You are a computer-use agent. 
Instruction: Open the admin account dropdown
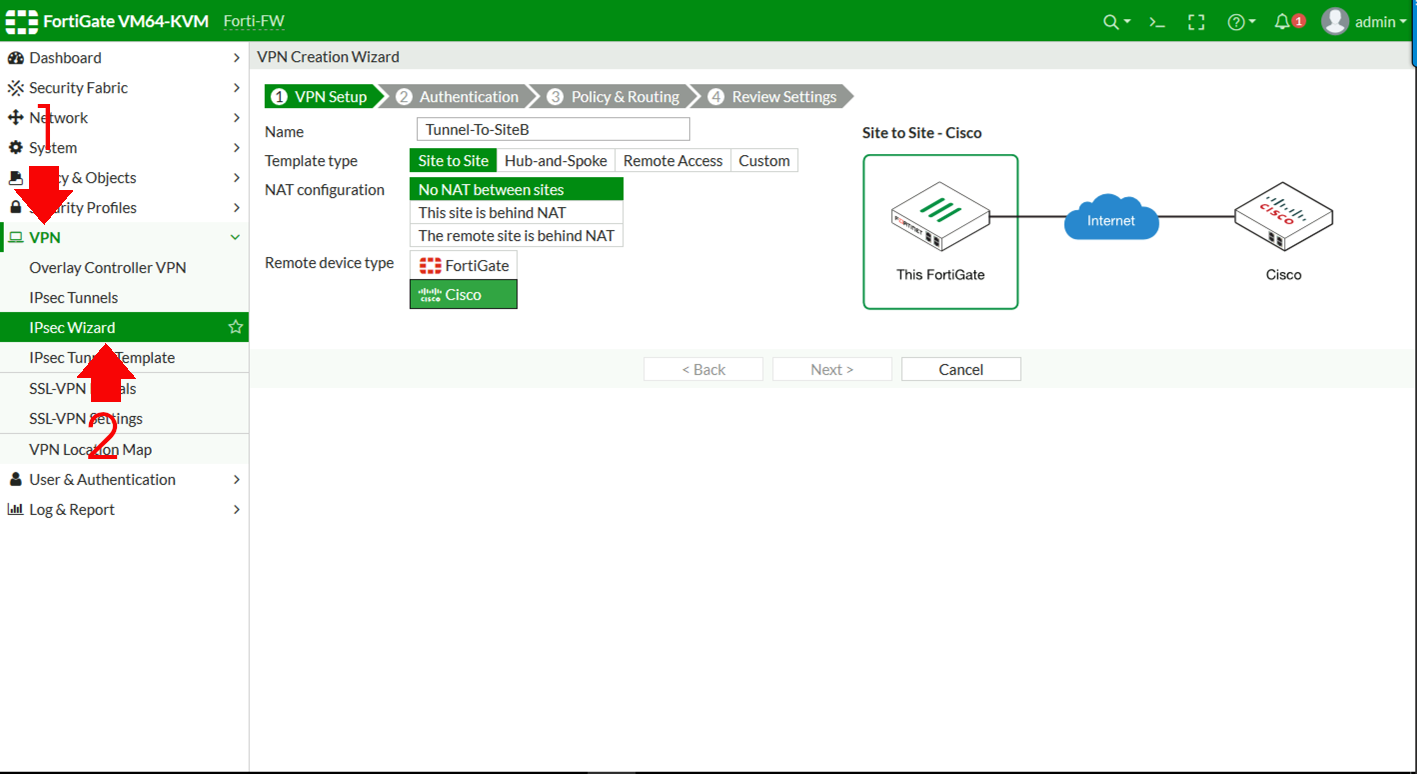pyautogui.click(x=1381, y=22)
